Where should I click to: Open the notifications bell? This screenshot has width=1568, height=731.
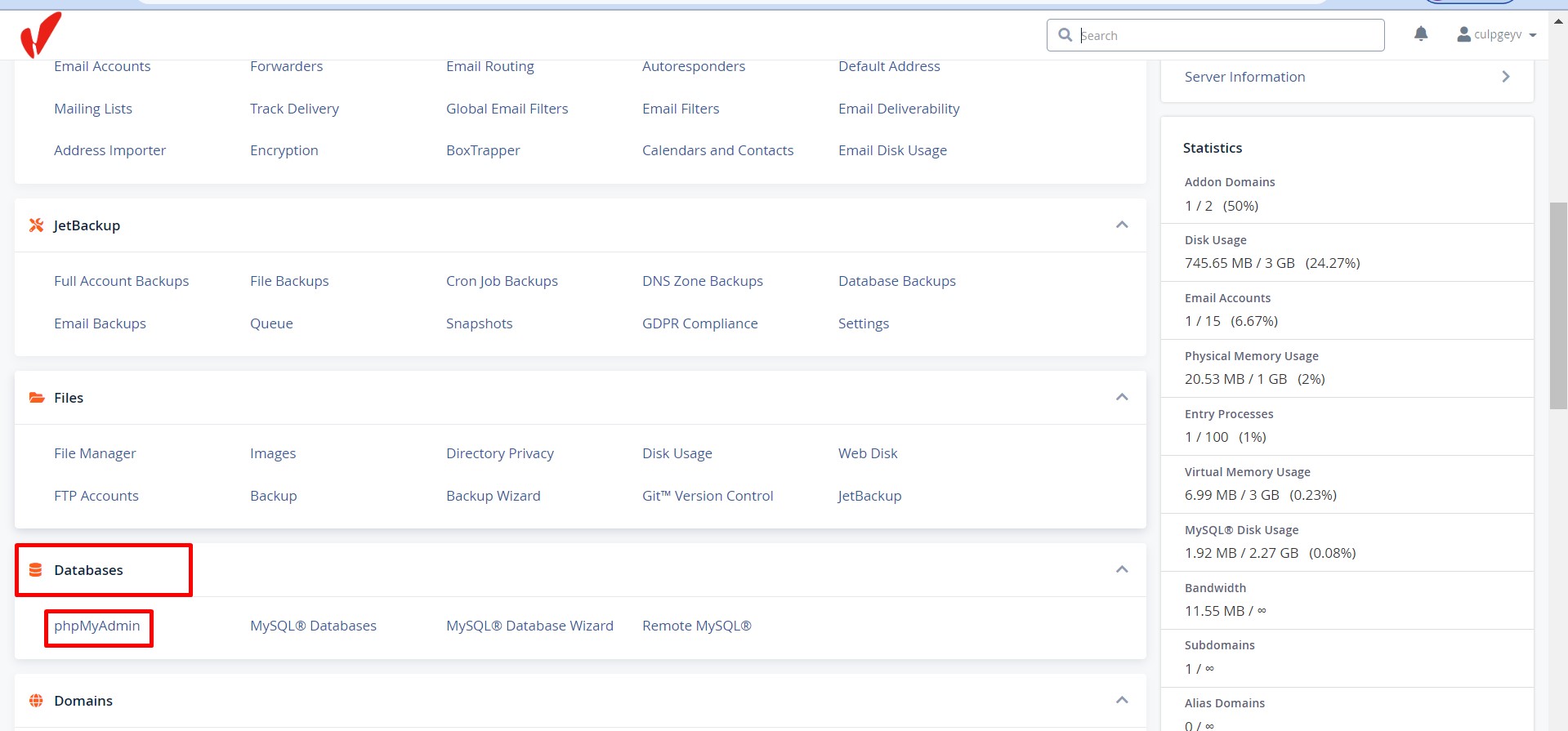1421,34
